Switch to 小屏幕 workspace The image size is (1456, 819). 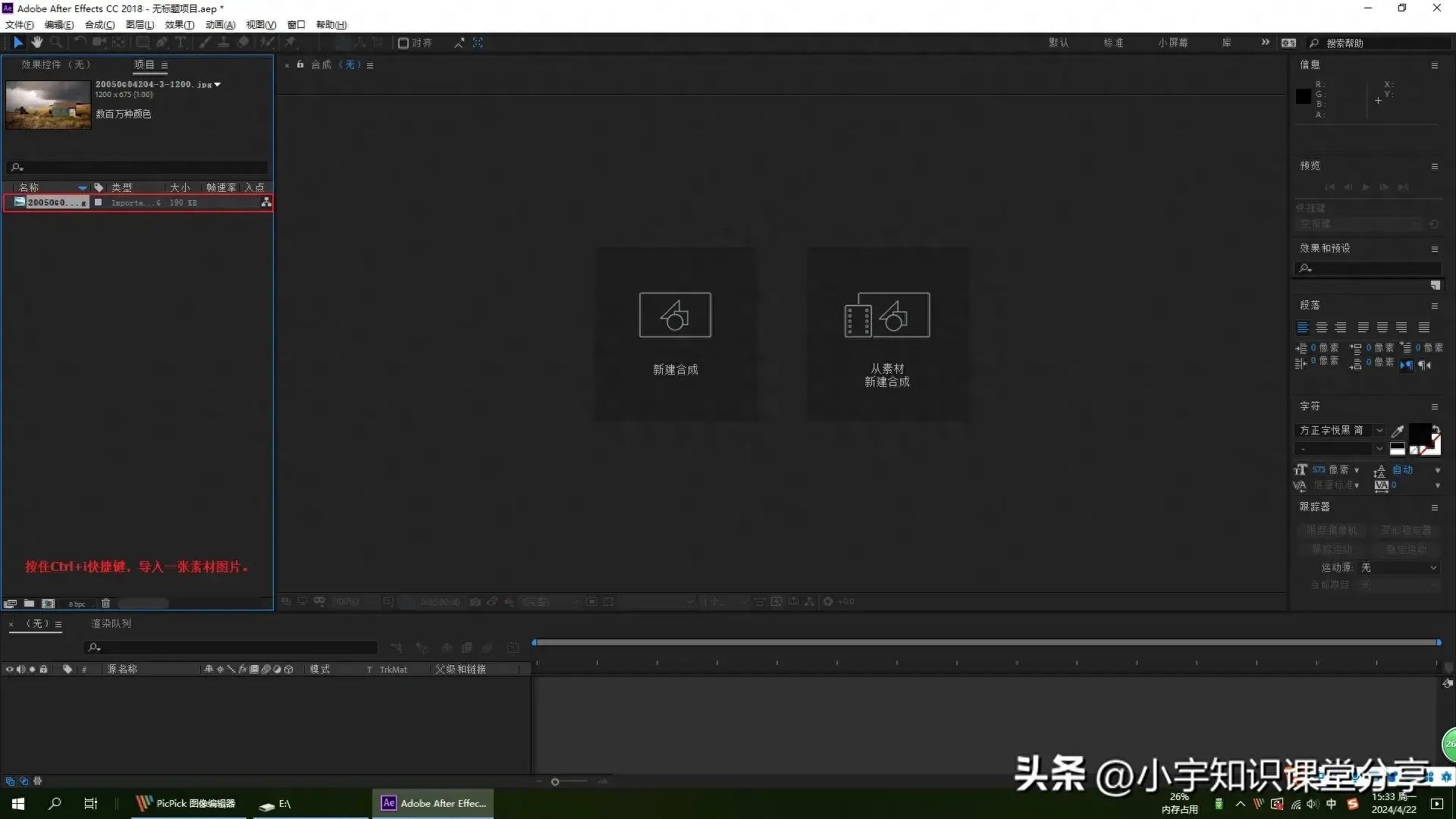coord(1173,43)
